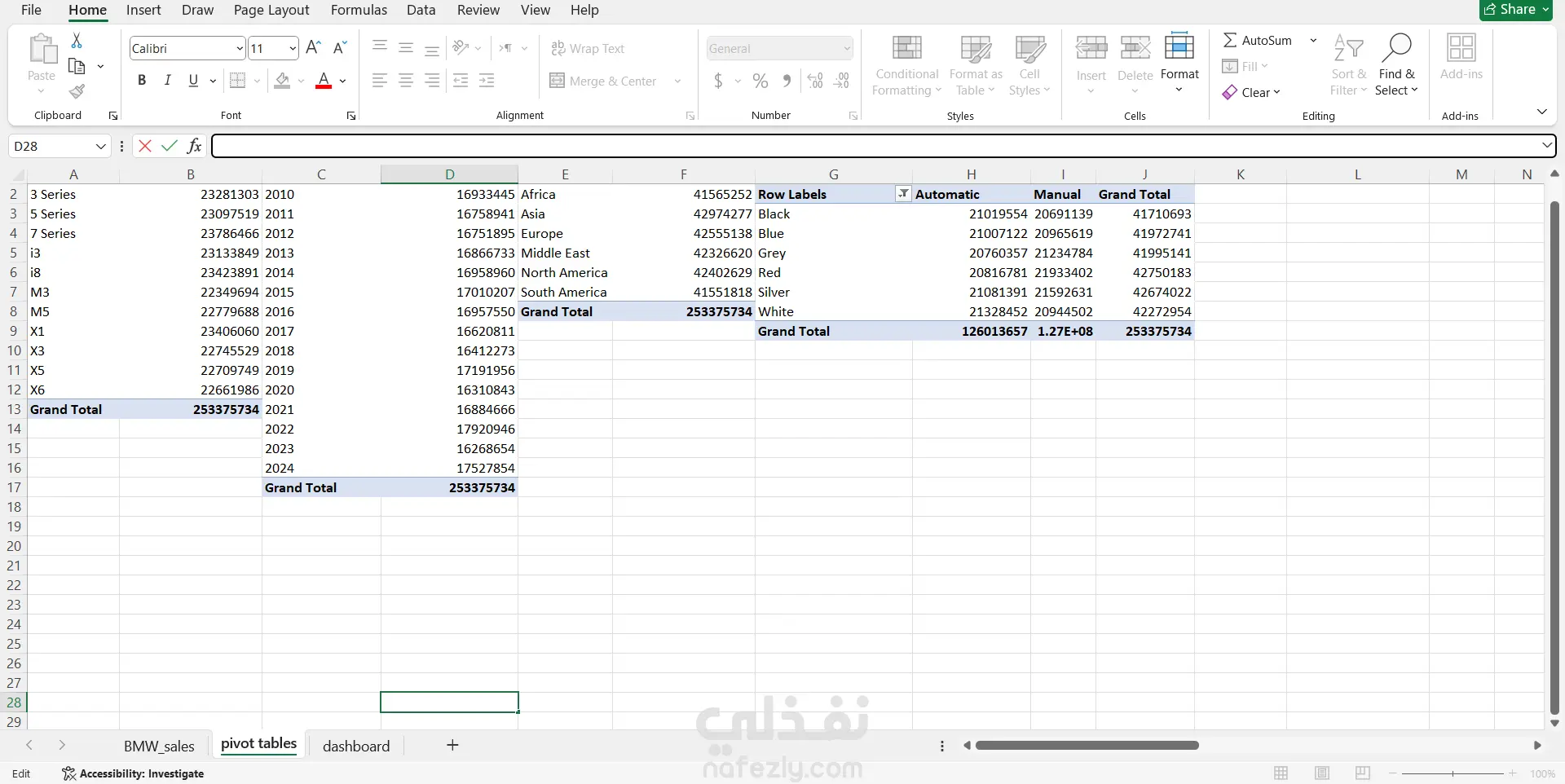1565x784 pixels.
Task: Click the Increase Indent icon
Action: point(487,81)
